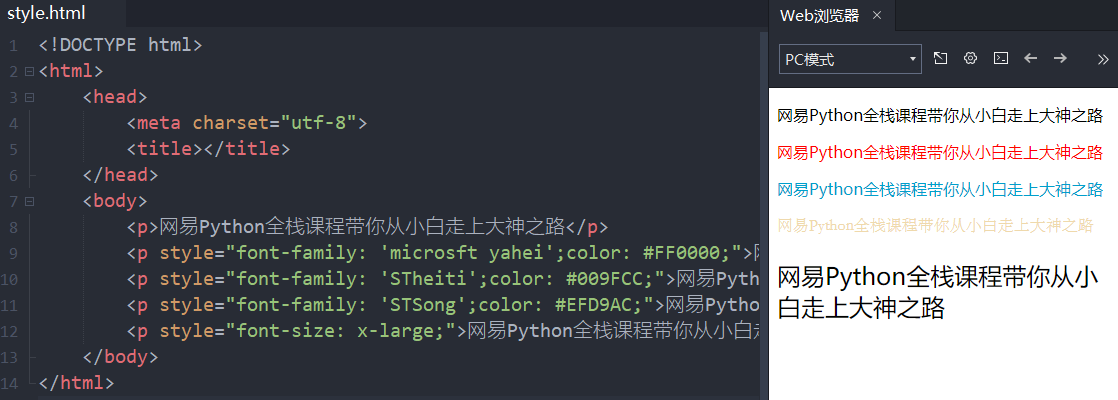Viewport: 1118px width, 400px height.
Task: Show more toolbar items via double chevron
Action: (x=1103, y=59)
